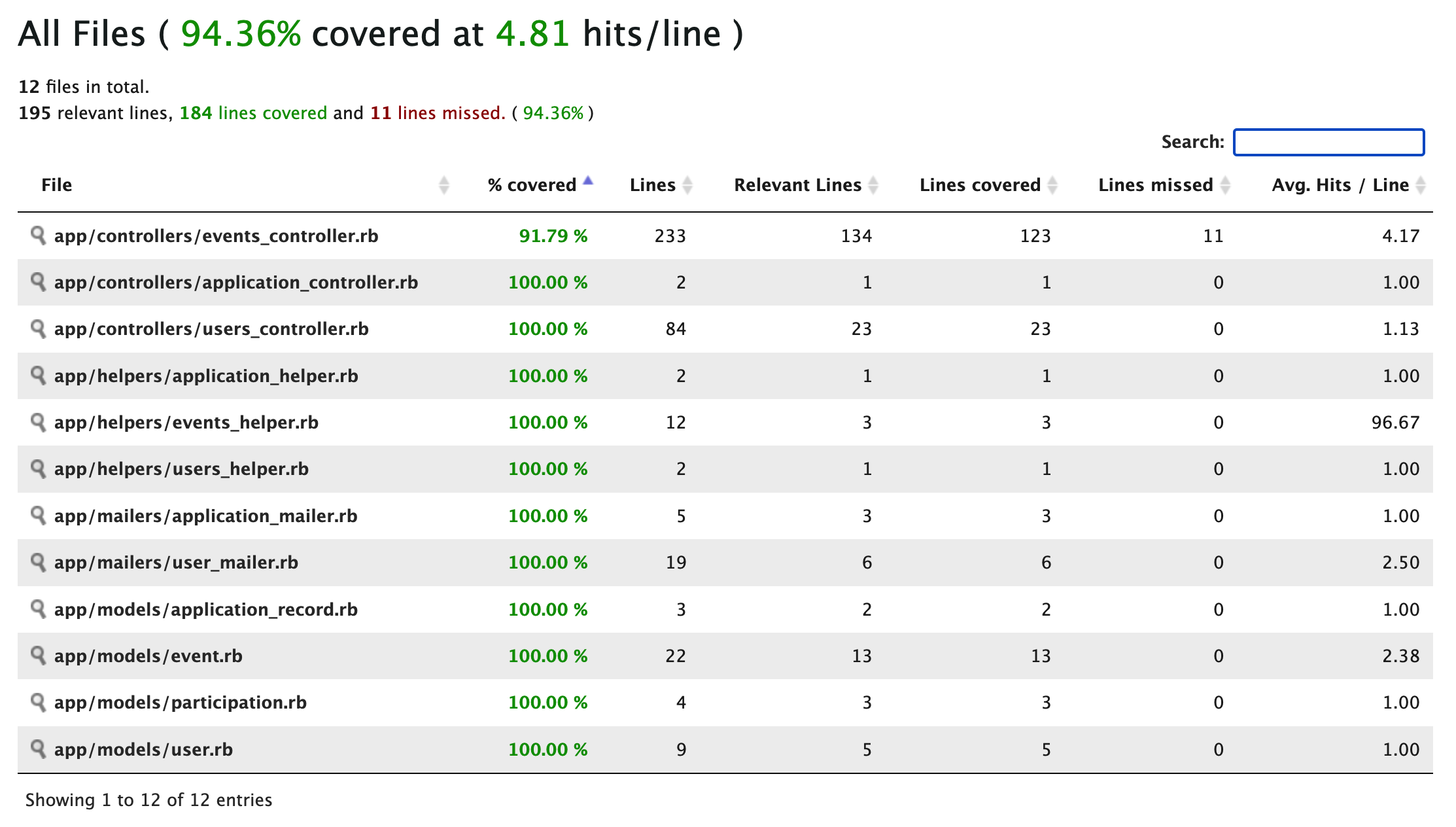This screenshot has width=1456, height=827.
Task: Click the 19 lines value for user_mailer.rb
Action: tap(676, 563)
